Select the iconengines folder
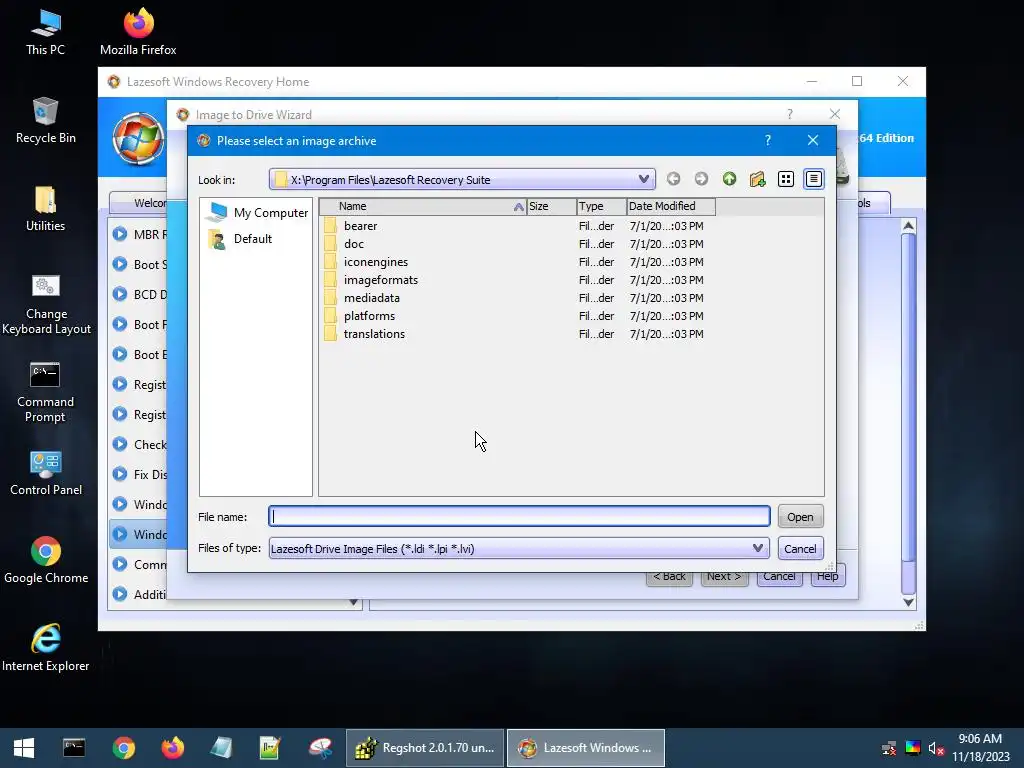Image resolution: width=1024 pixels, height=768 pixels. (376, 262)
